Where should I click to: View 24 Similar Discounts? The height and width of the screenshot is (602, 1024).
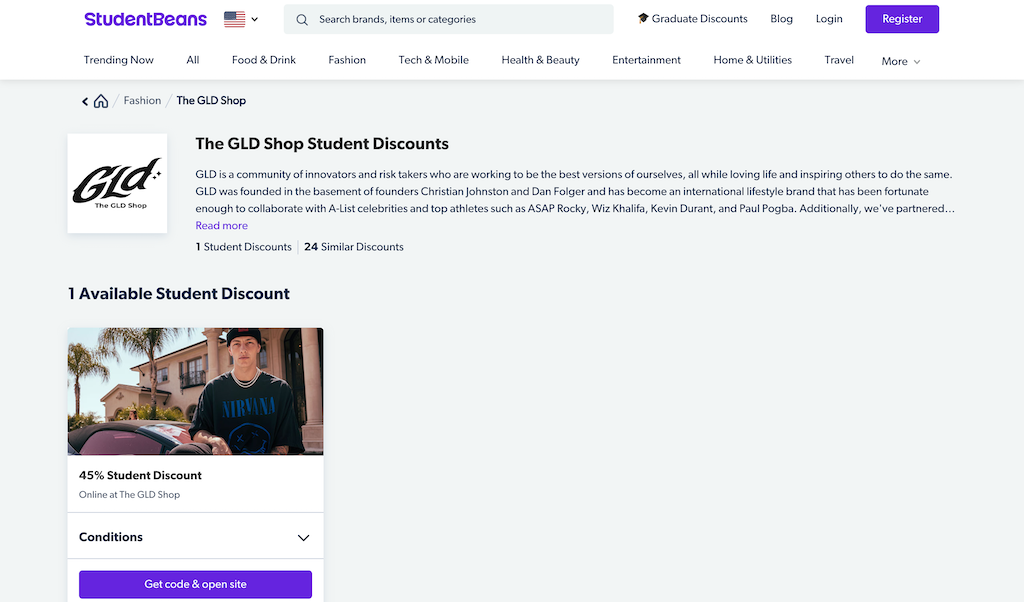pos(353,247)
